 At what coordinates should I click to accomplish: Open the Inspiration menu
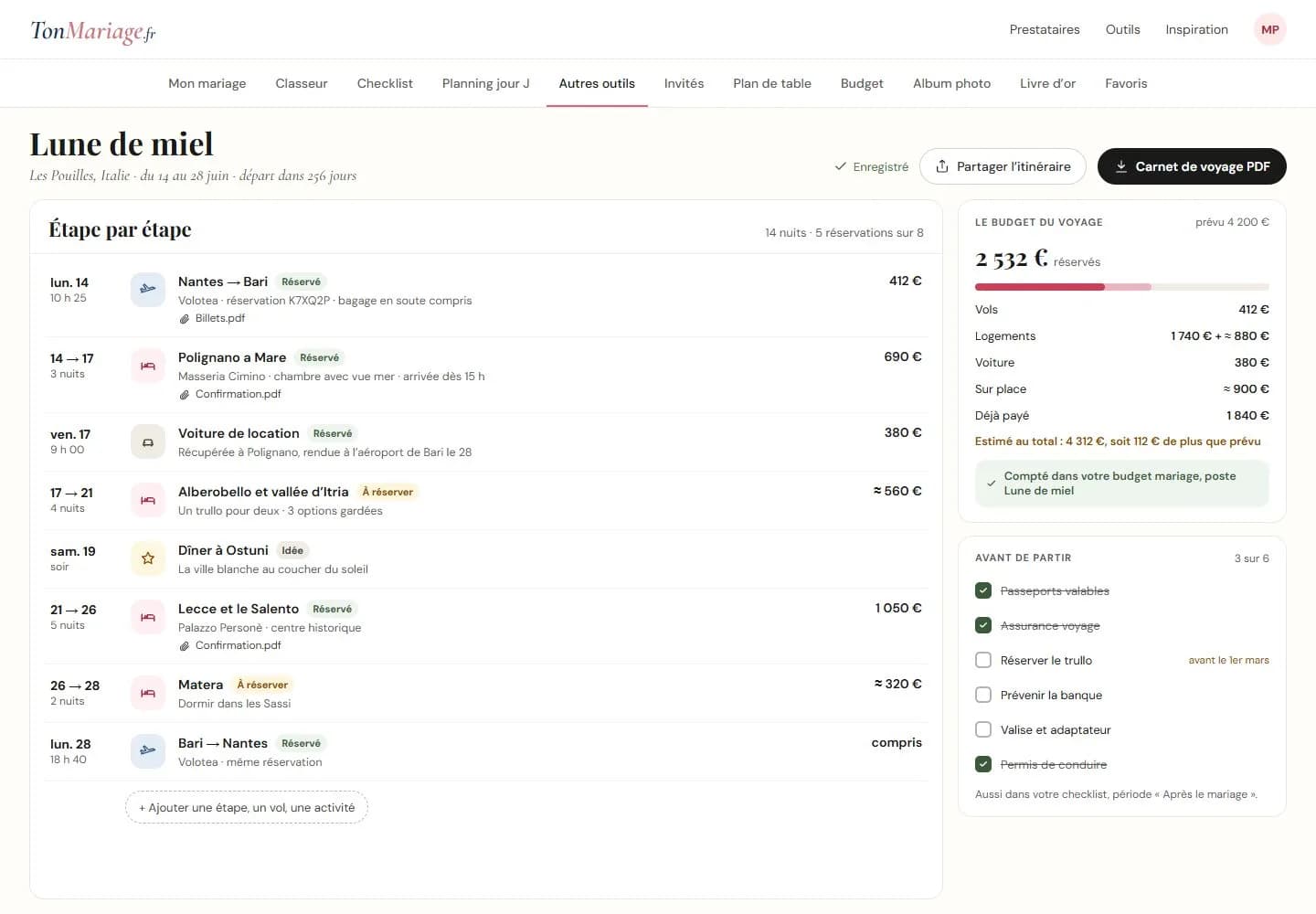point(1196,29)
